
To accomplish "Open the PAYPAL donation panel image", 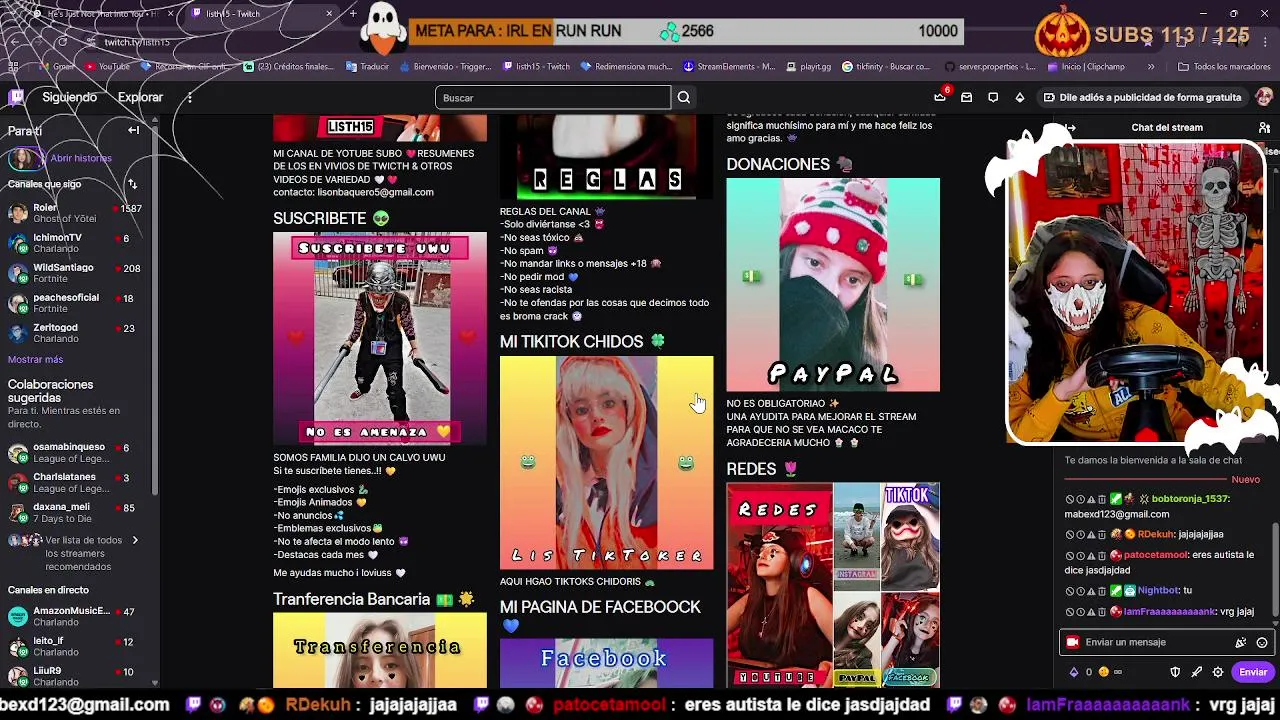I will [x=833, y=285].
